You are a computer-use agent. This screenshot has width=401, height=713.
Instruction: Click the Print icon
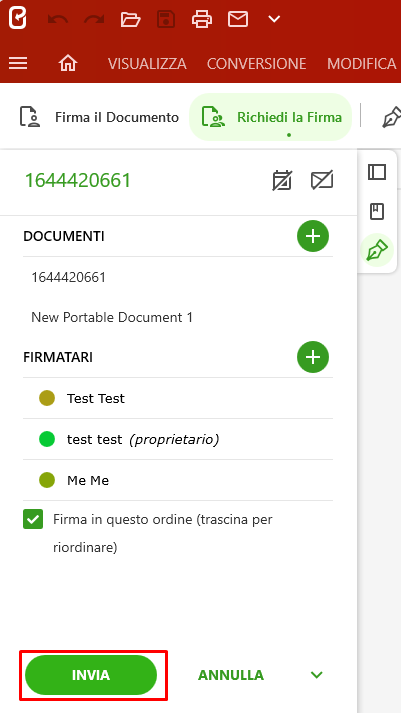pyautogui.click(x=202, y=19)
